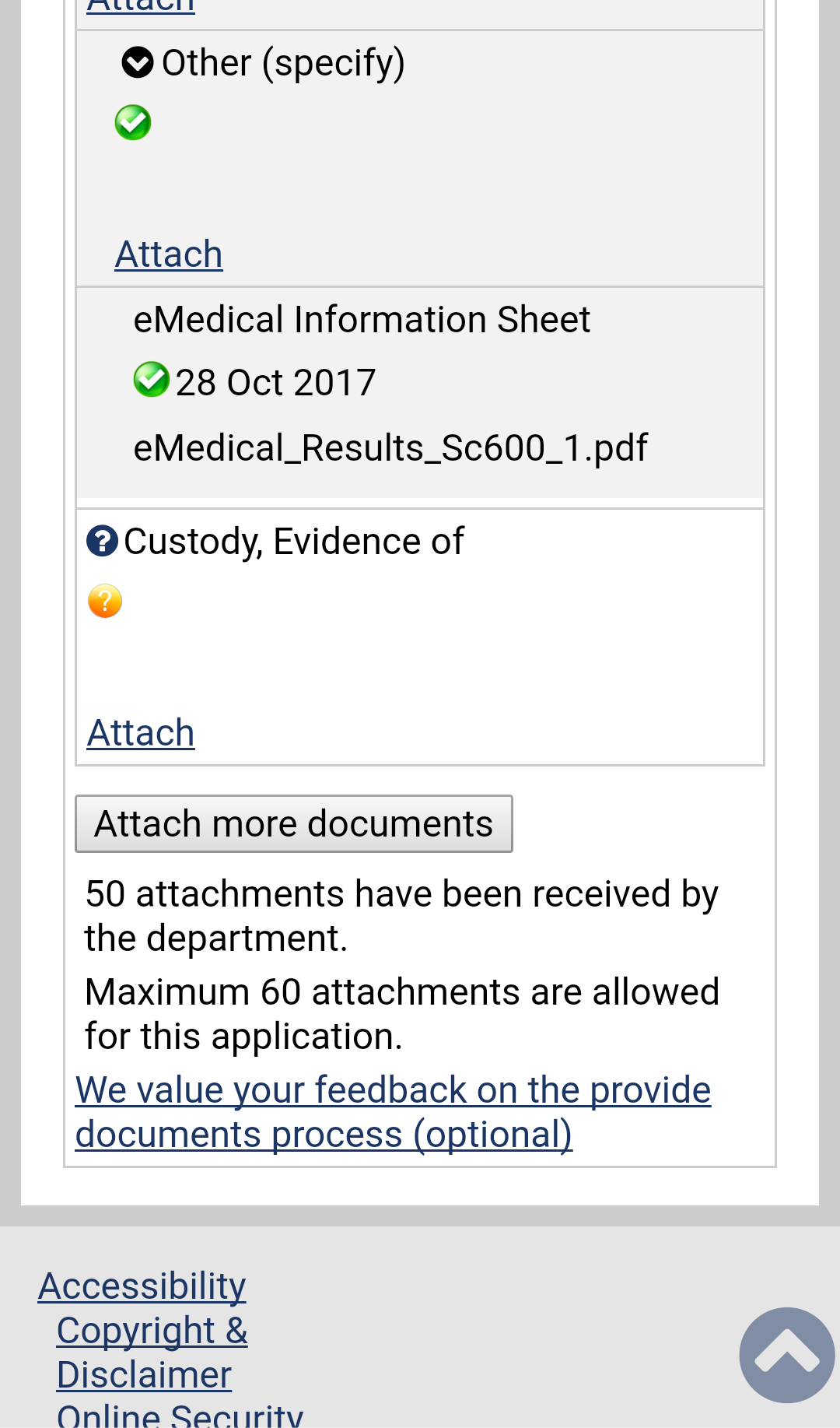Open eMedical_Results_Sc600_1.pdf file name
Viewport: 840px width, 1428px height.
coord(390,447)
